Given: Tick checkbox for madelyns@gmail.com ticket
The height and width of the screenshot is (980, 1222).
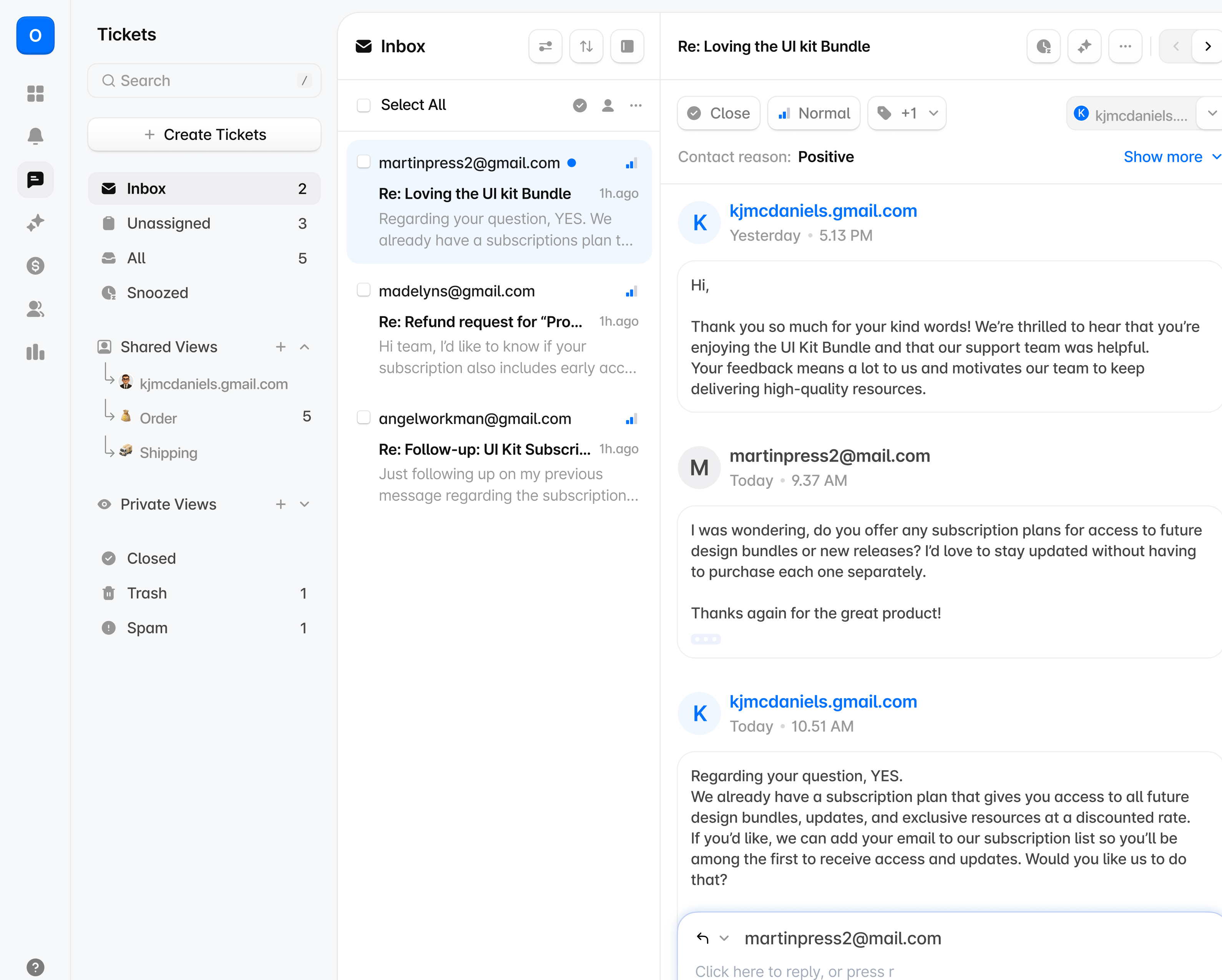Looking at the screenshot, I should 363,290.
